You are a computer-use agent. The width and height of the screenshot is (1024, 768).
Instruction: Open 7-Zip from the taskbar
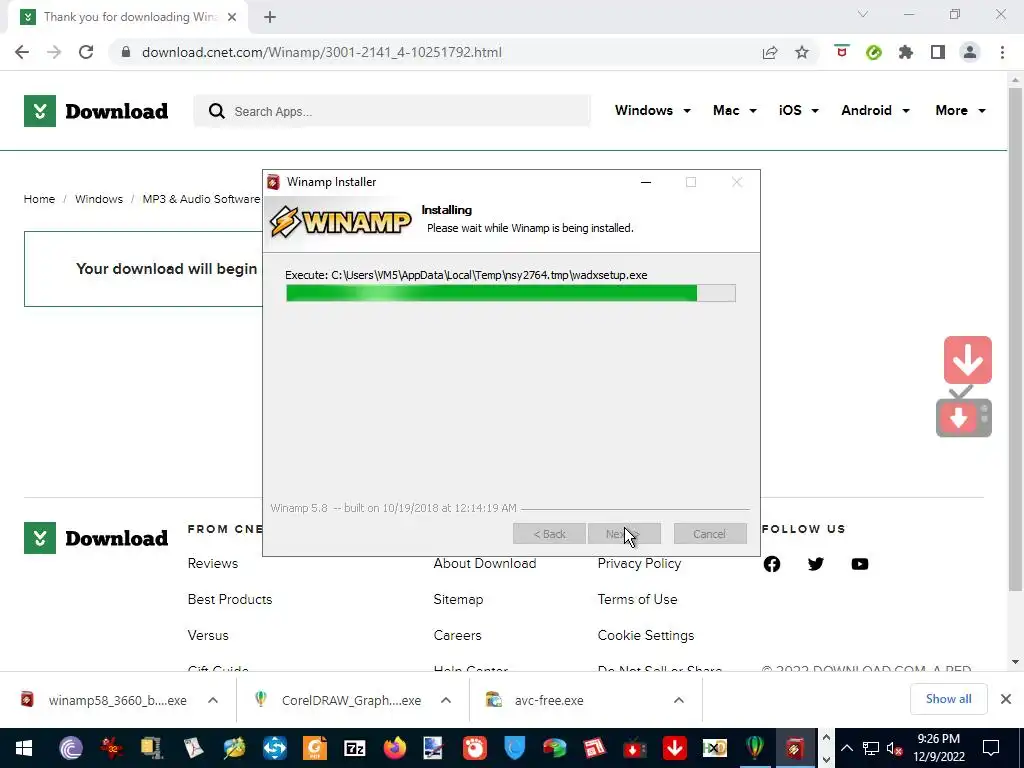pos(355,748)
